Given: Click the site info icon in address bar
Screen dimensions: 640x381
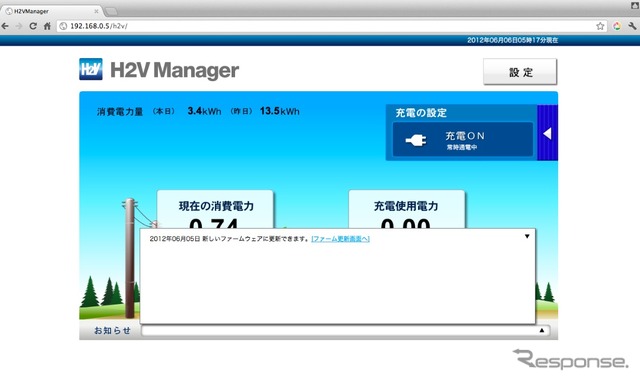Looking at the screenshot, I should click(63, 26).
